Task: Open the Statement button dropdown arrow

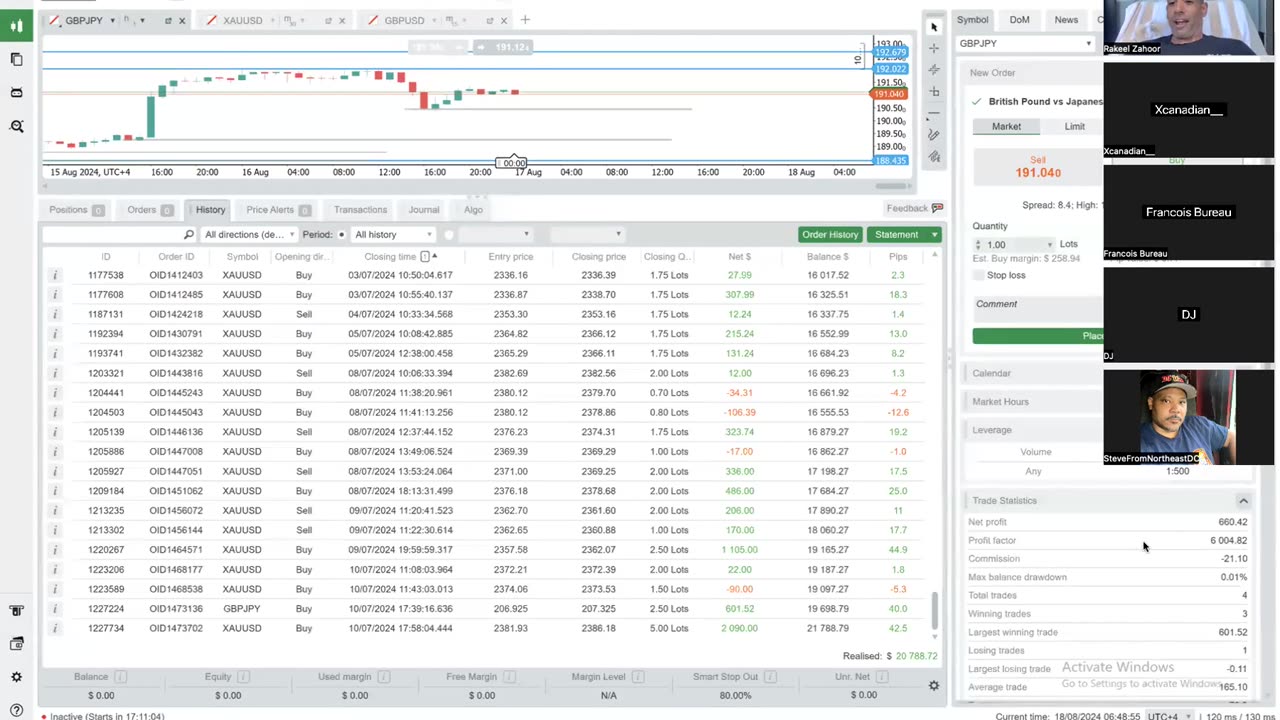Action: (x=934, y=234)
